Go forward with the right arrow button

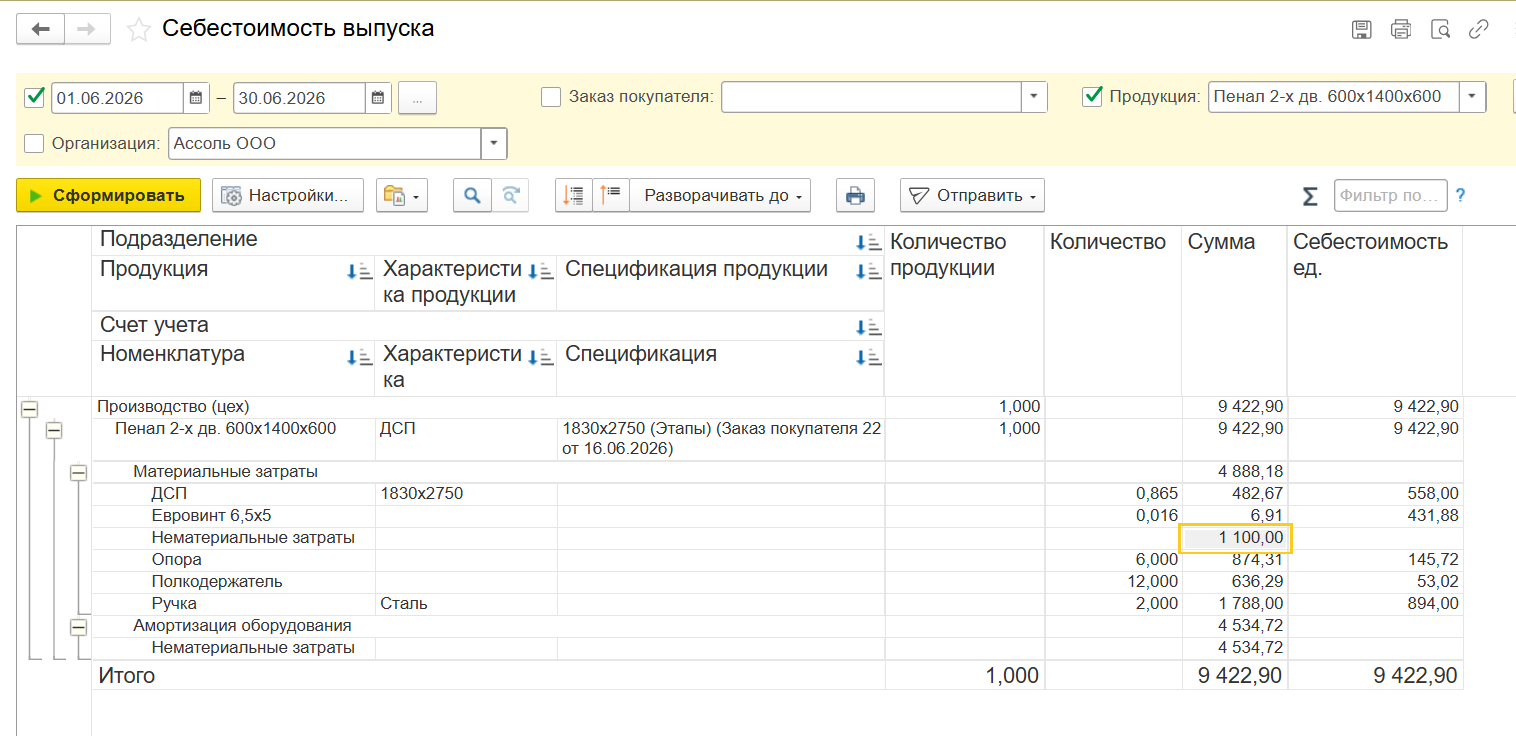pos(87,29)
